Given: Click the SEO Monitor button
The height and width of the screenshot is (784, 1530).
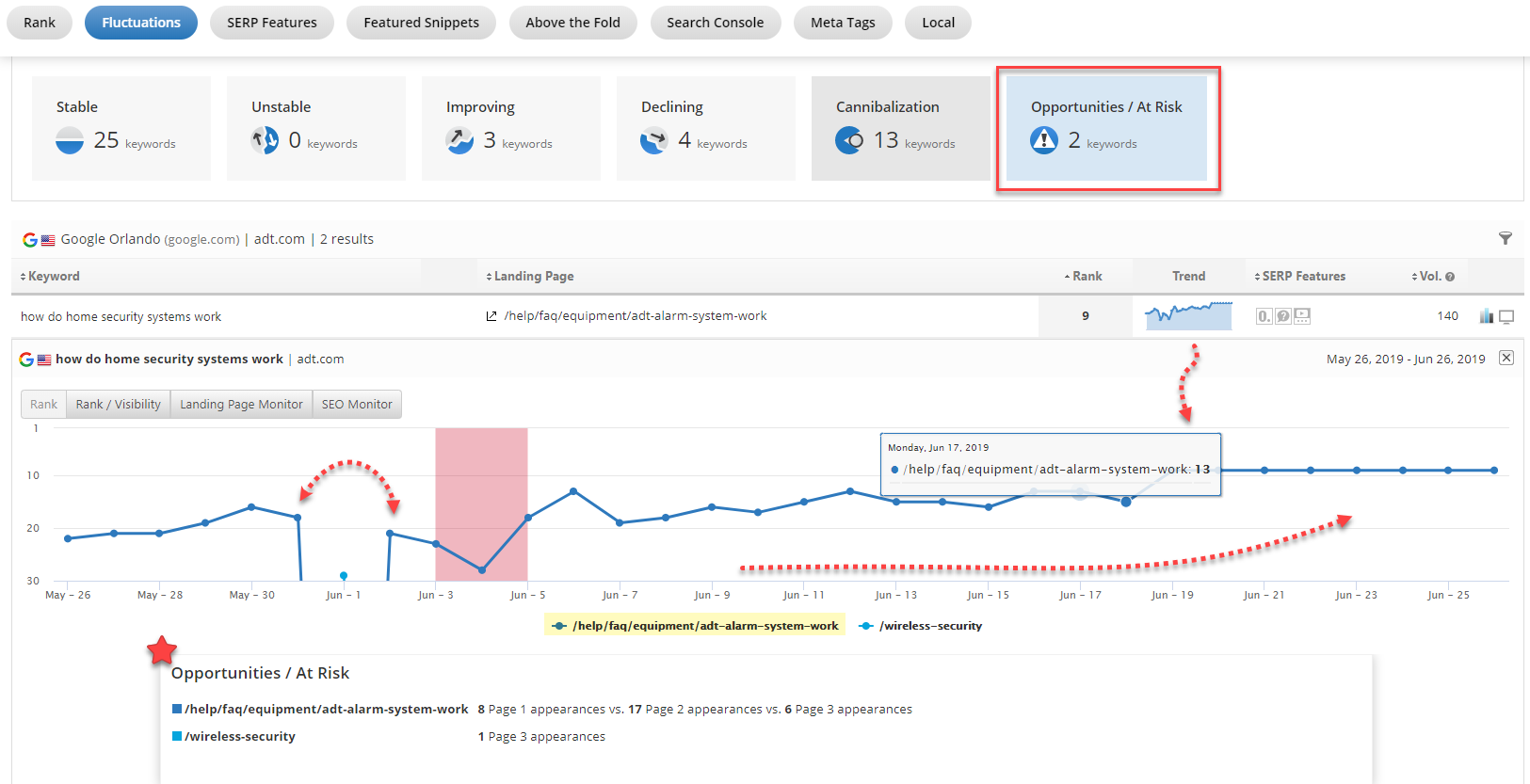Looking at the screenshot, I should 357,405.
